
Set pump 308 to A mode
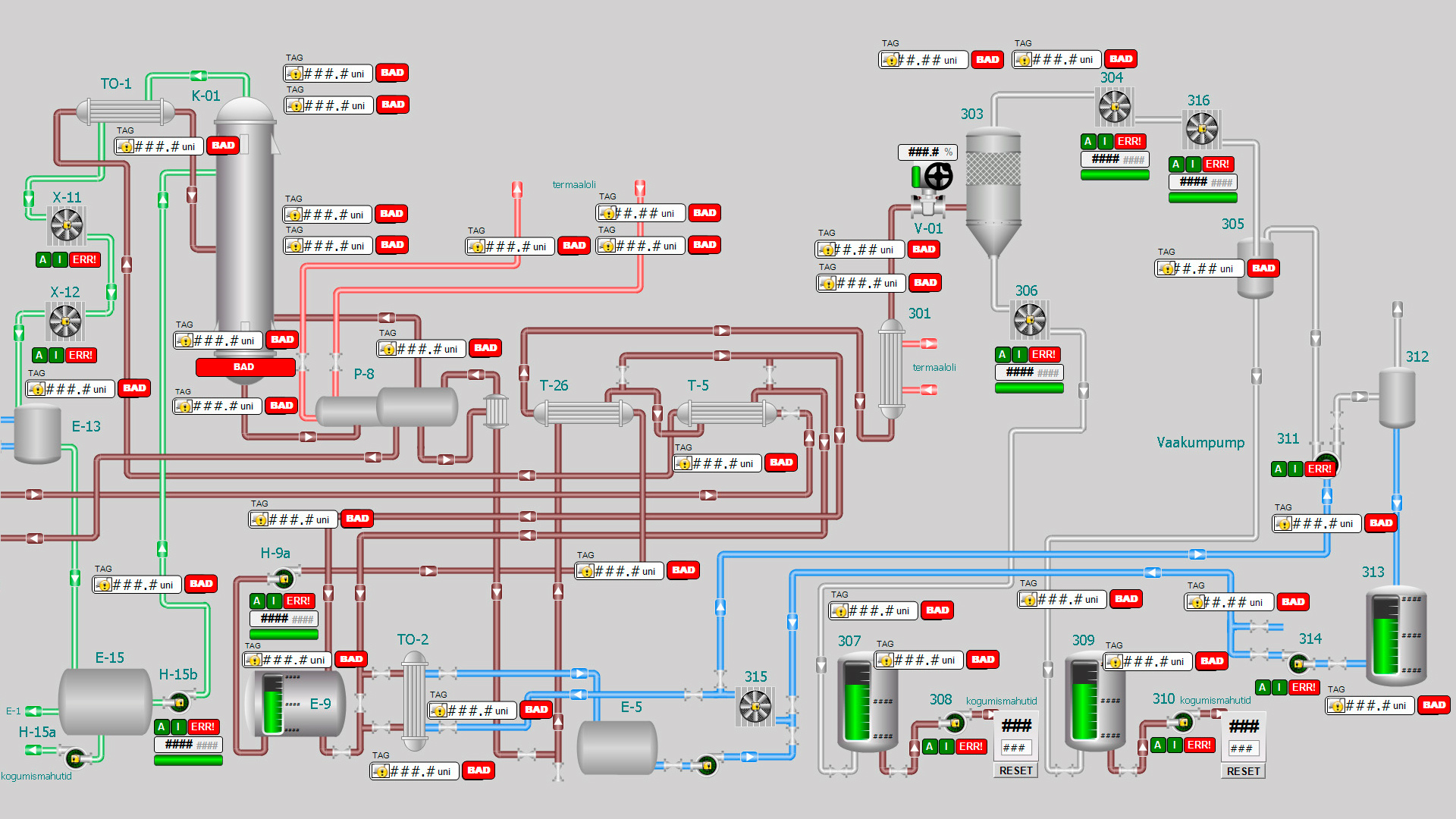[x=930, y=746]
